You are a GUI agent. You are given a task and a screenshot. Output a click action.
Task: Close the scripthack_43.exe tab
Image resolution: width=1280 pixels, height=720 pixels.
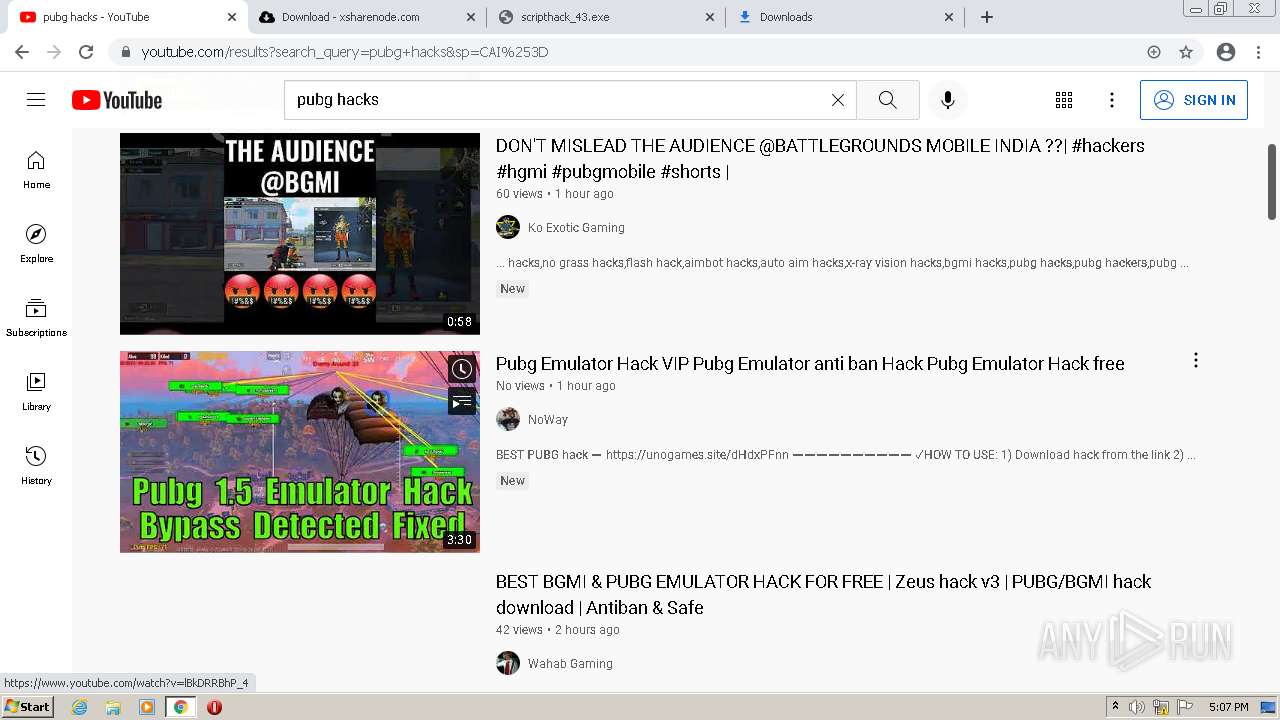710,17
